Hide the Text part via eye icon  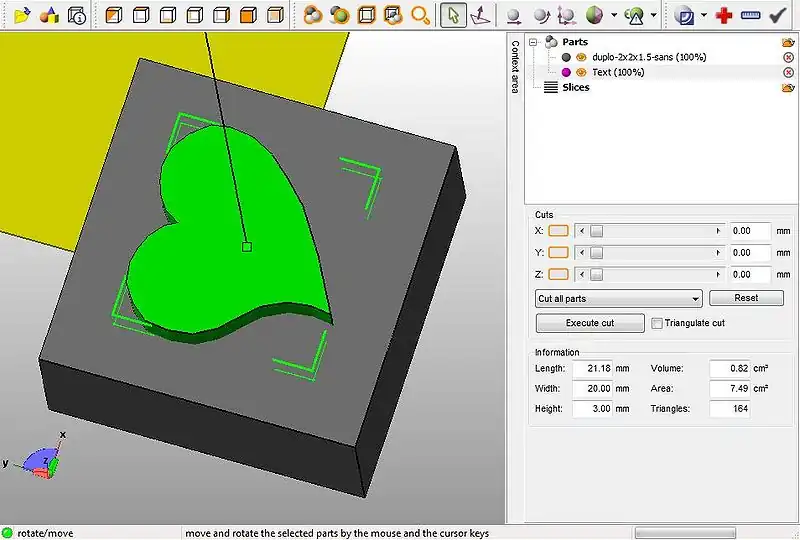(x=580, y=73)
